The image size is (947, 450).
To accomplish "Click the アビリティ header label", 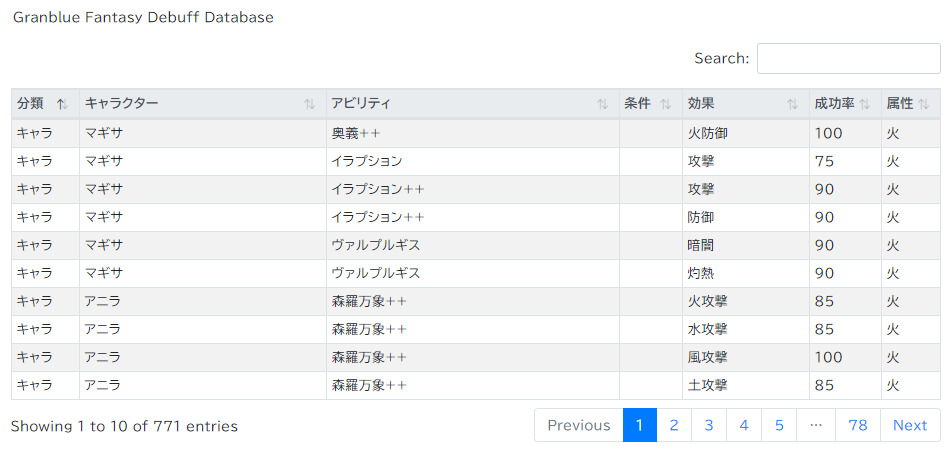I will tap(361, 104).
